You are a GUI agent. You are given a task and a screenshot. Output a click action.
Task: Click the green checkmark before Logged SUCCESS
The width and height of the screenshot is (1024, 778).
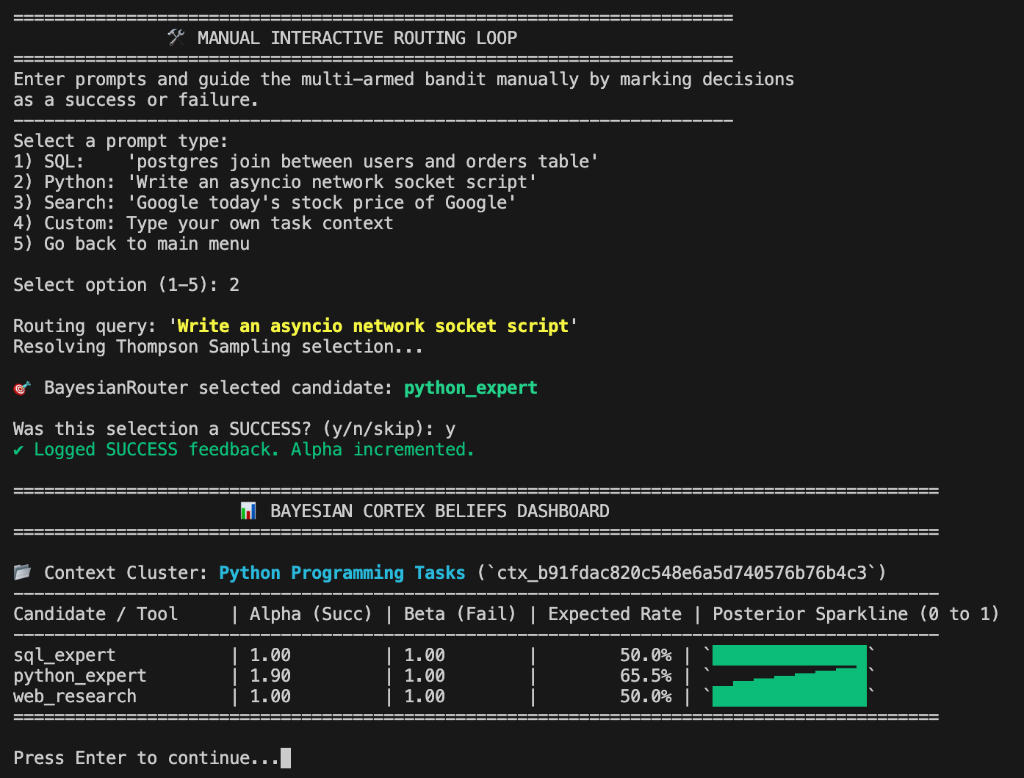18,450
